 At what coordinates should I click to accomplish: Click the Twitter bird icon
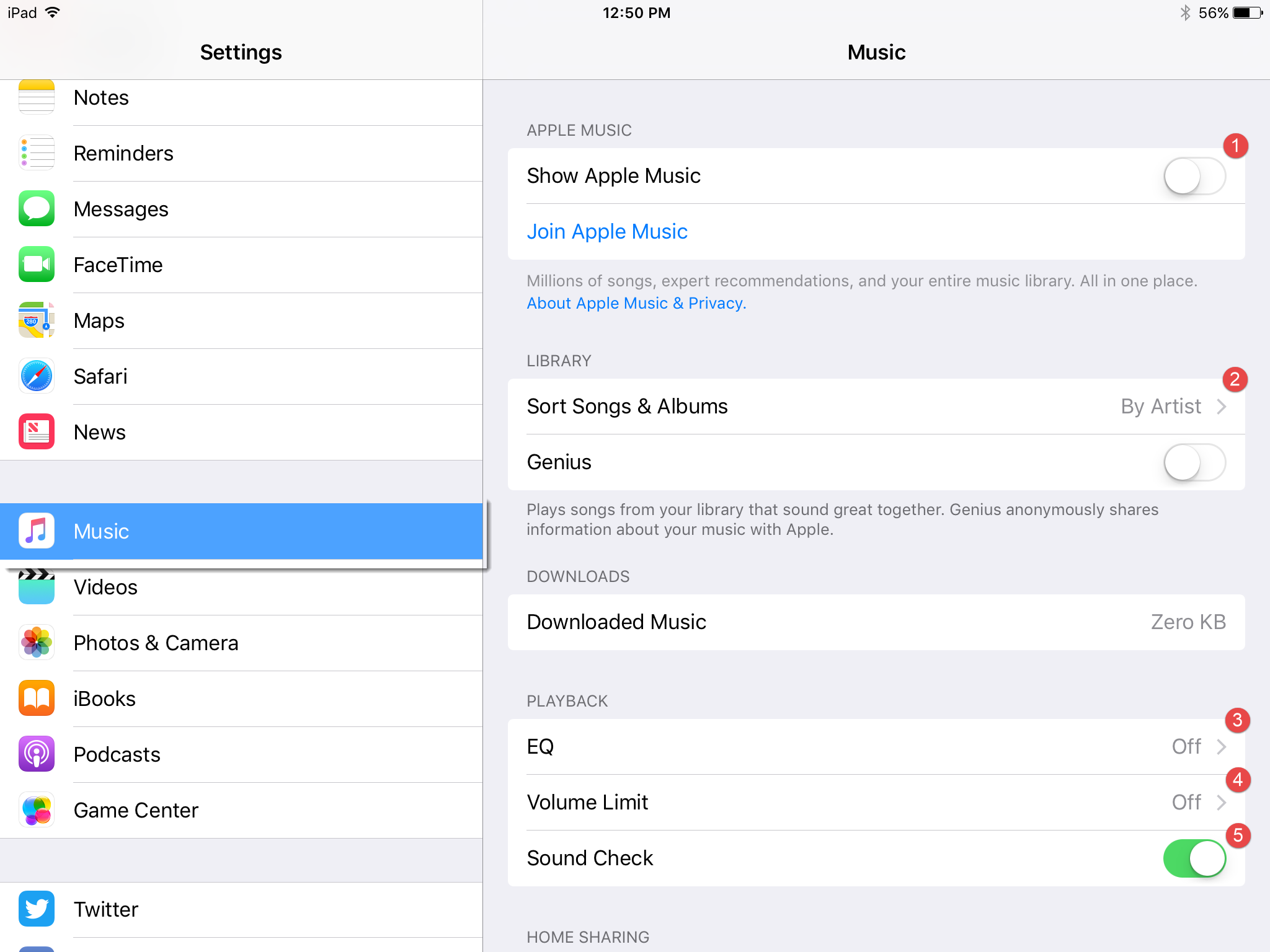[x=36, y=909]
